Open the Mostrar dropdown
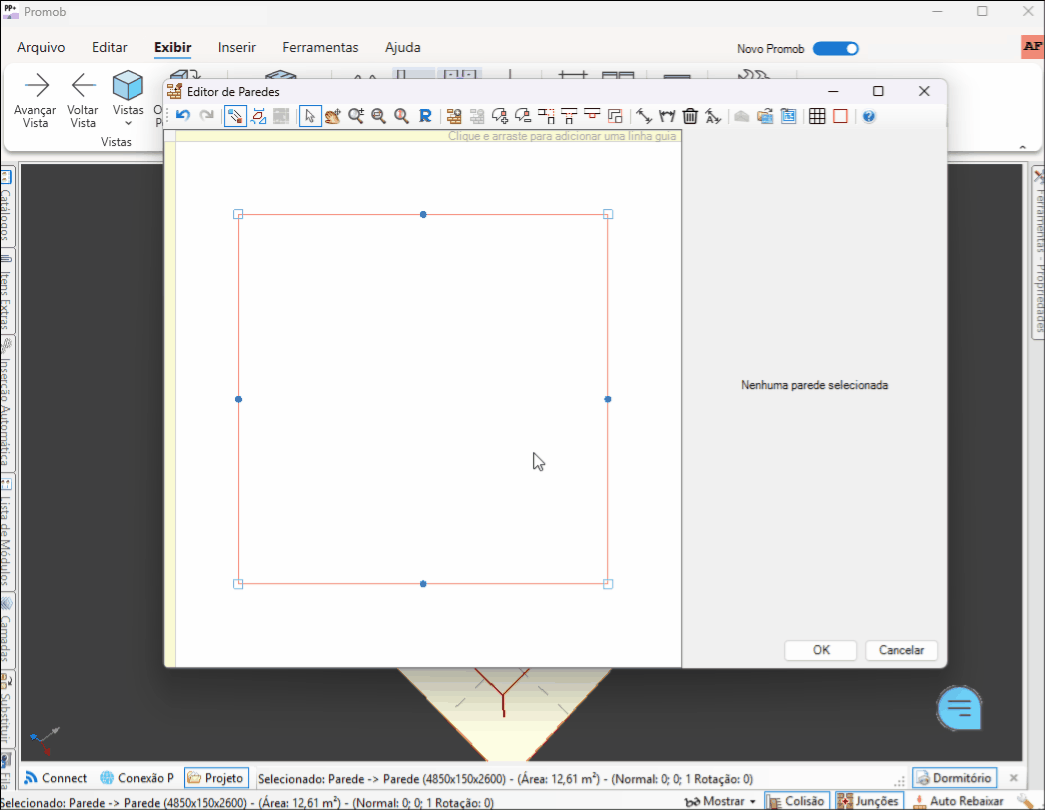This screenshot has height=810, width=1045. click(x=722, y=801)
